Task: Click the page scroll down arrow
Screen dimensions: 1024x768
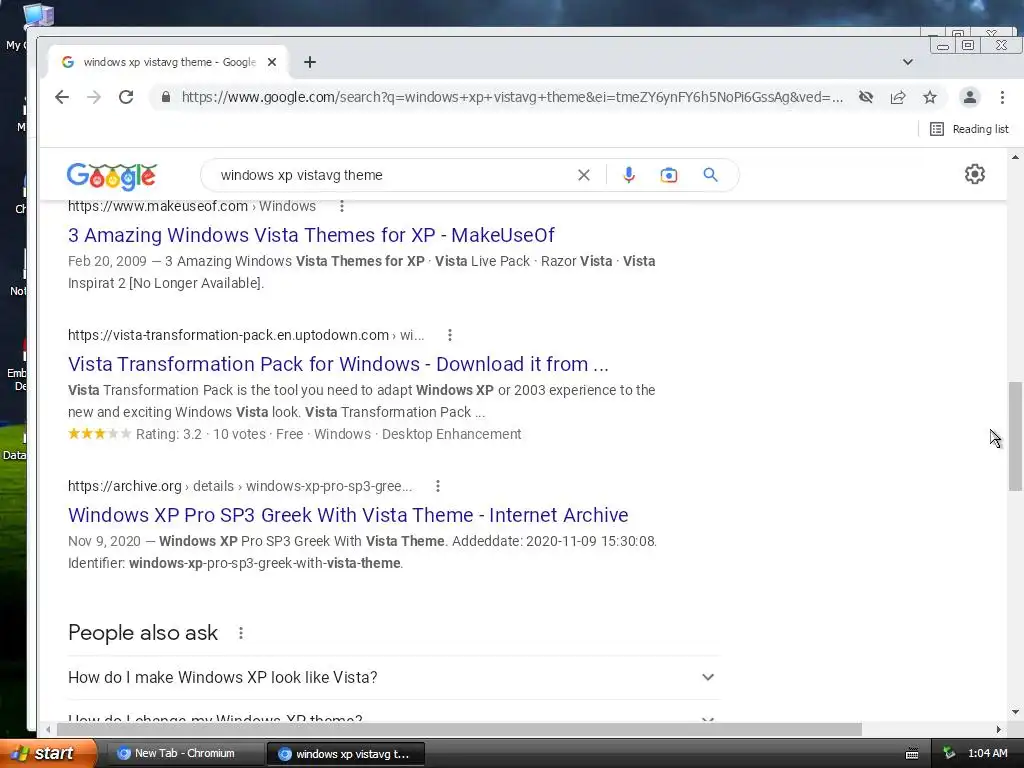Action: [x=1015, y=712]
